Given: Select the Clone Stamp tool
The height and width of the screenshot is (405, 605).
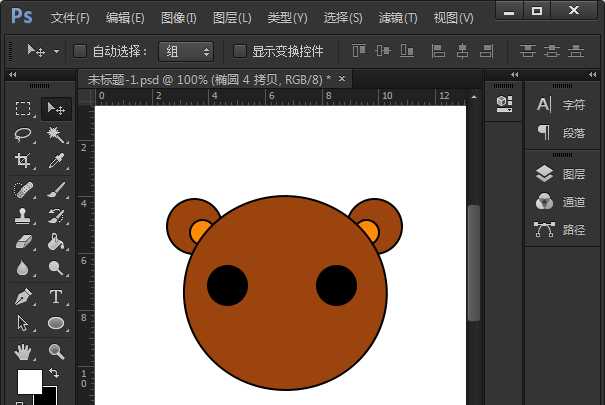Looking at the screenshot, I should 23,215.
